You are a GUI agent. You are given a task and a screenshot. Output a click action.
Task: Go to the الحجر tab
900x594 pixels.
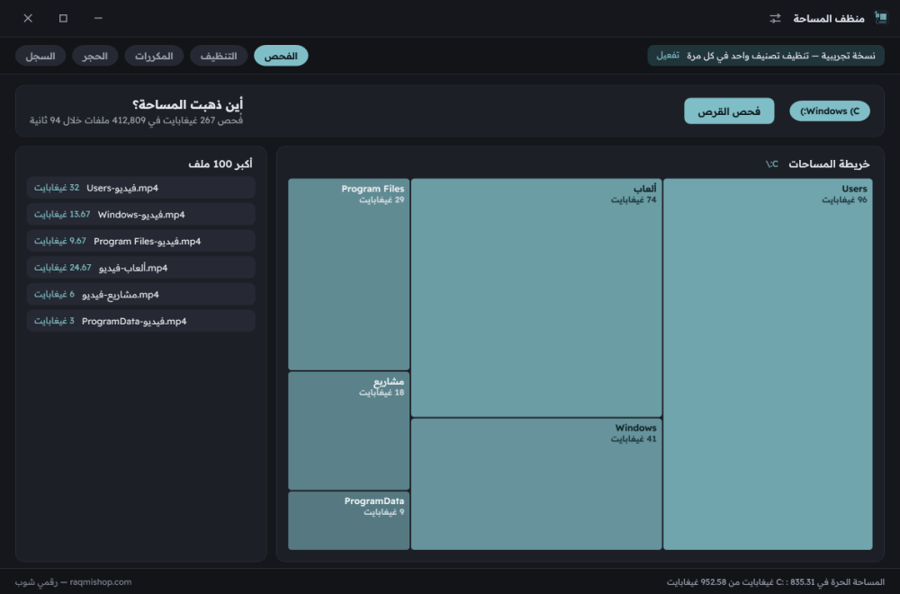pyautogui.click(x=95, y=56)
